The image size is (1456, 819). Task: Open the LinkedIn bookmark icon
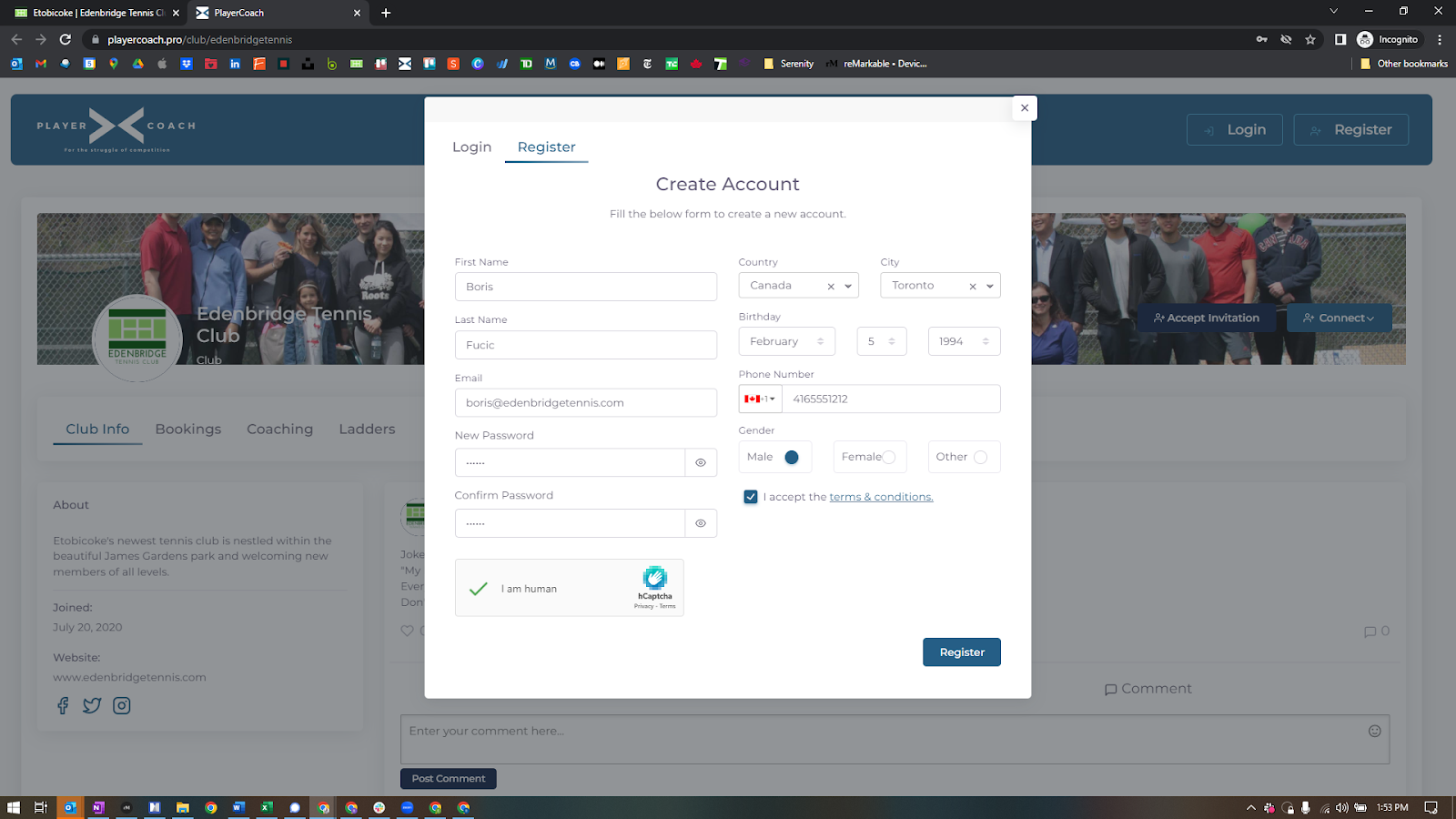235,64
